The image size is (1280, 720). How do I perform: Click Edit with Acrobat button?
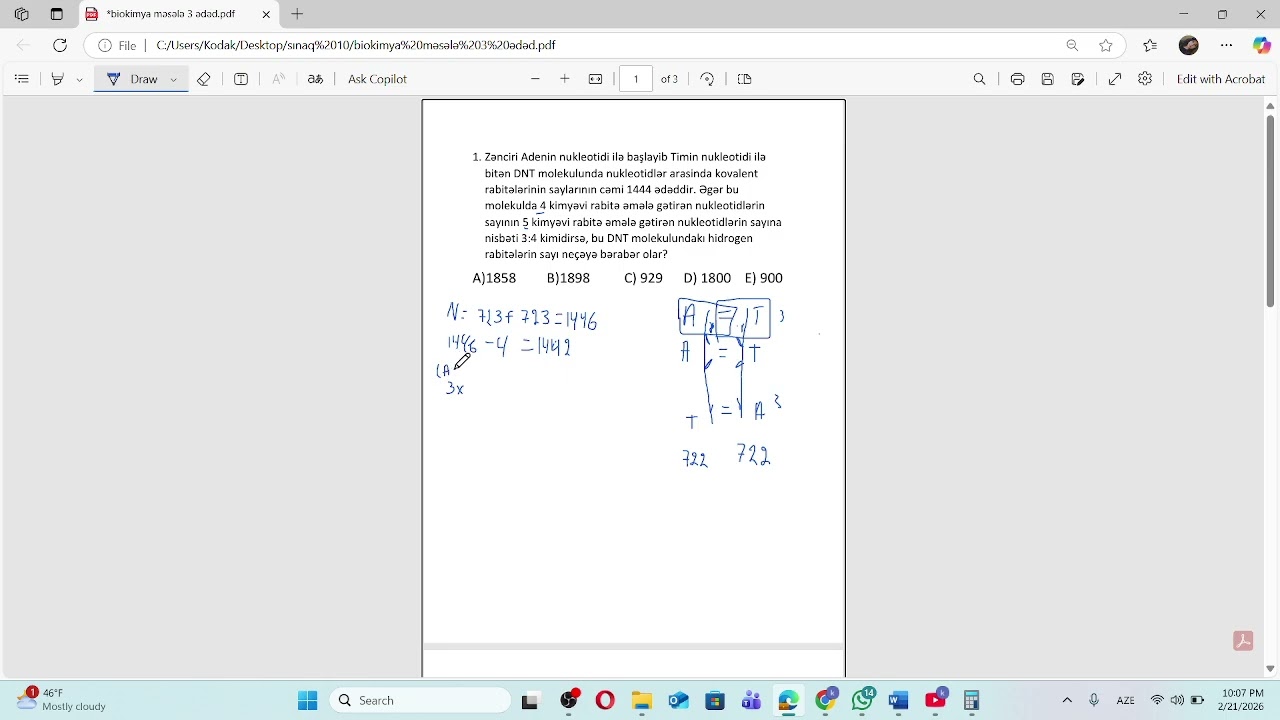pyautogui.click(x=1221, y=79)
